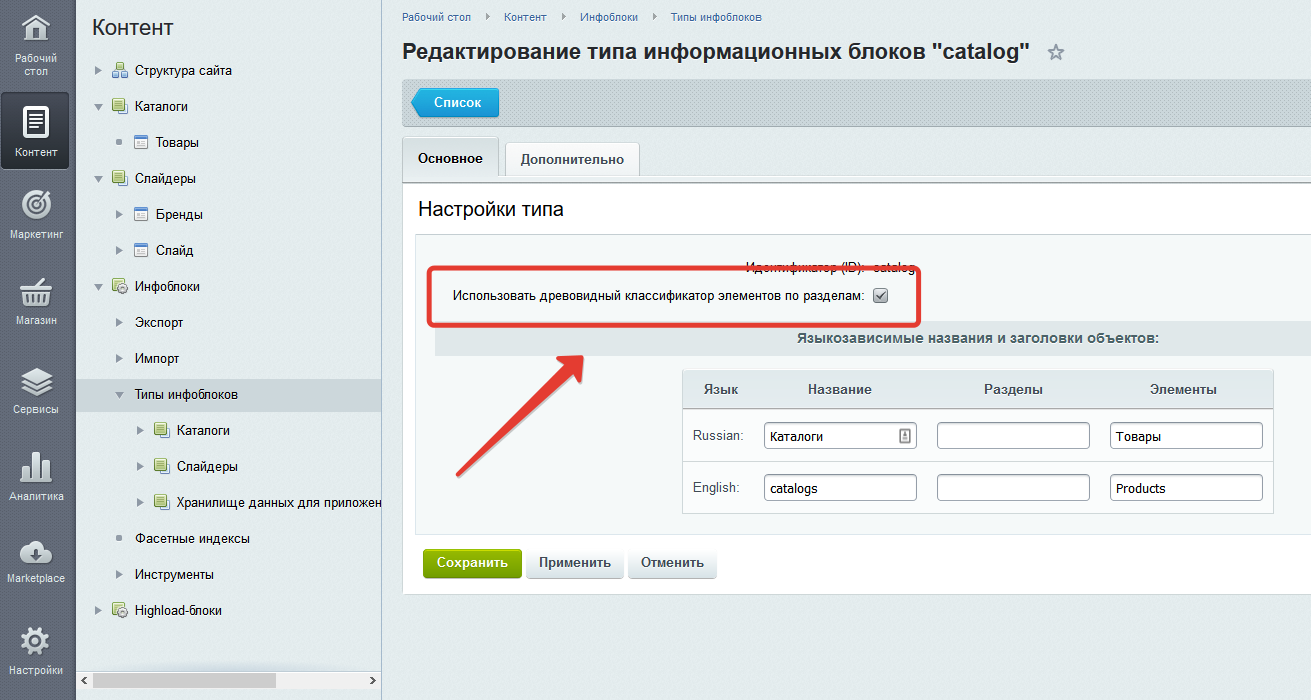Collapse the Слайдеры tree node
Viewport: 1311px width, 700px height.
98,179
